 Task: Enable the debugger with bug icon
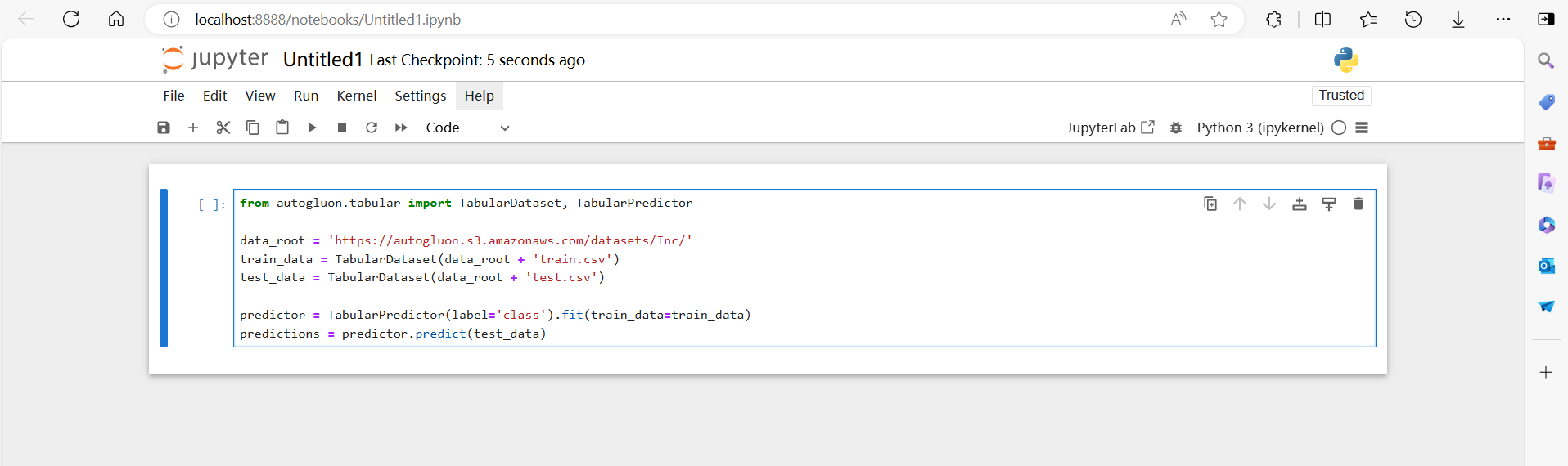(x=1176, y=128)
